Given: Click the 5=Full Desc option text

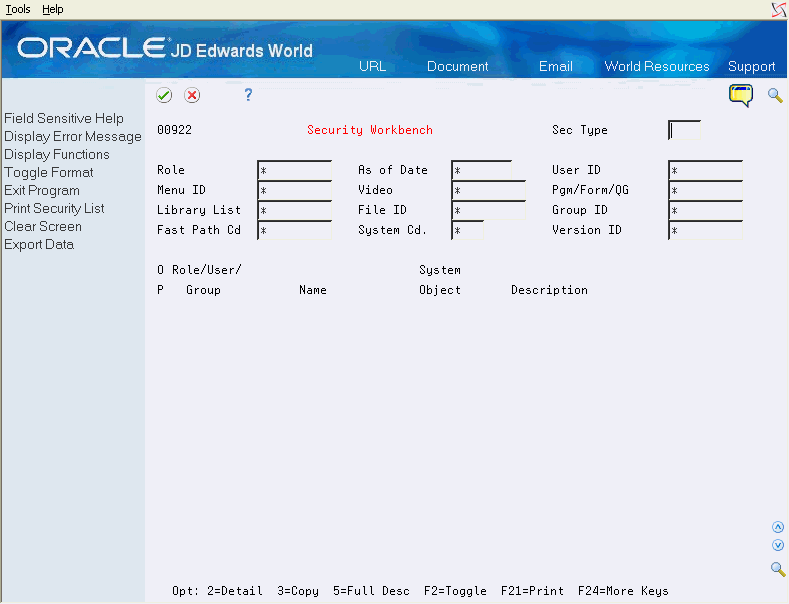Looking at the screenshot, I should point(371,591).
